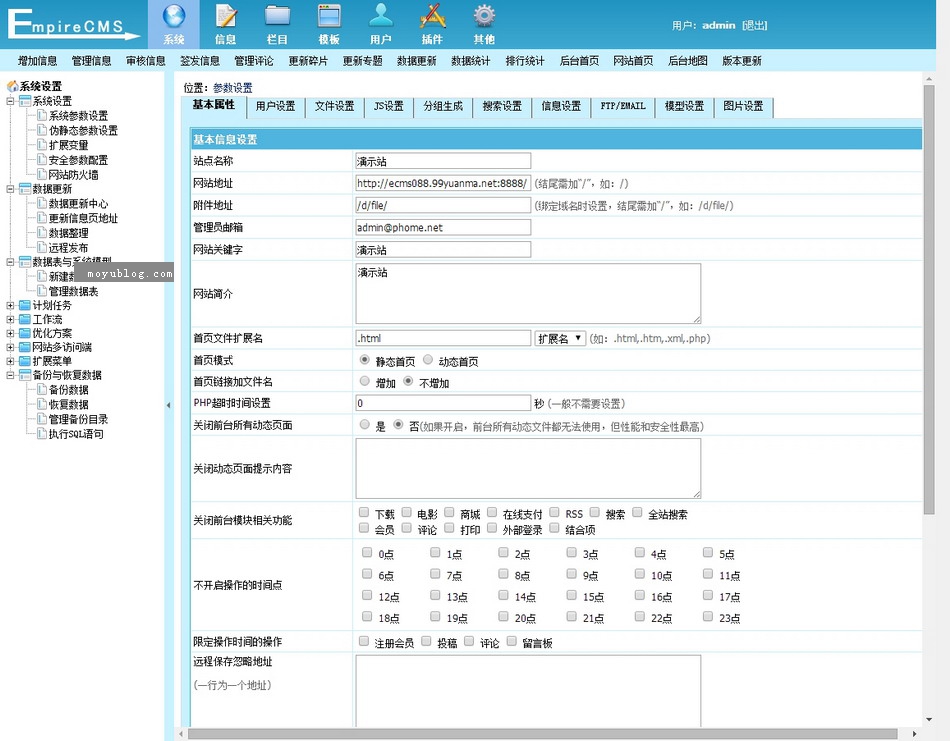Click the page icon beside 恢复数据
Viewport: 950px width, 741px height.
42,404
